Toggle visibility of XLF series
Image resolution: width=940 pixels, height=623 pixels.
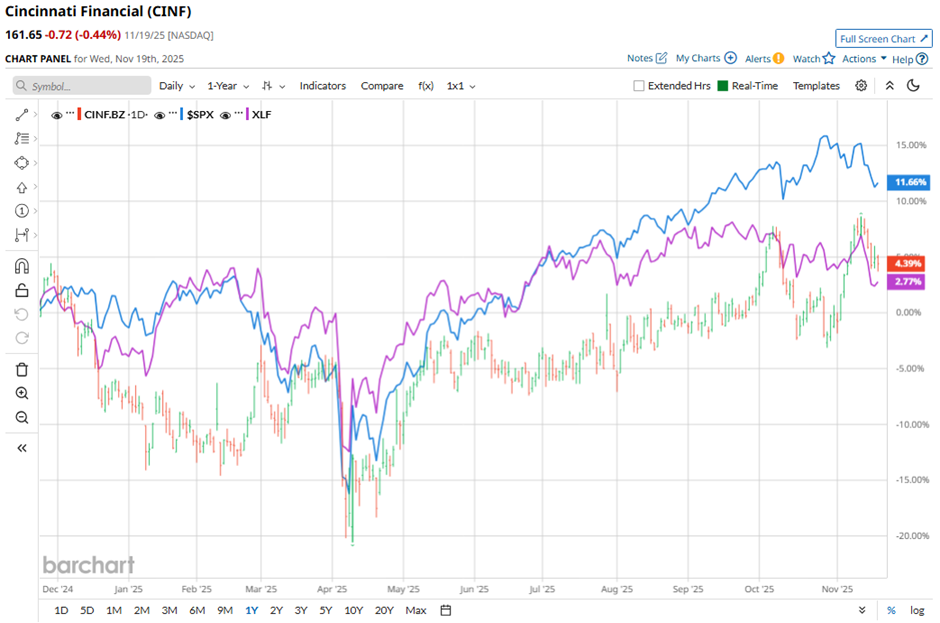coord(226,115)
